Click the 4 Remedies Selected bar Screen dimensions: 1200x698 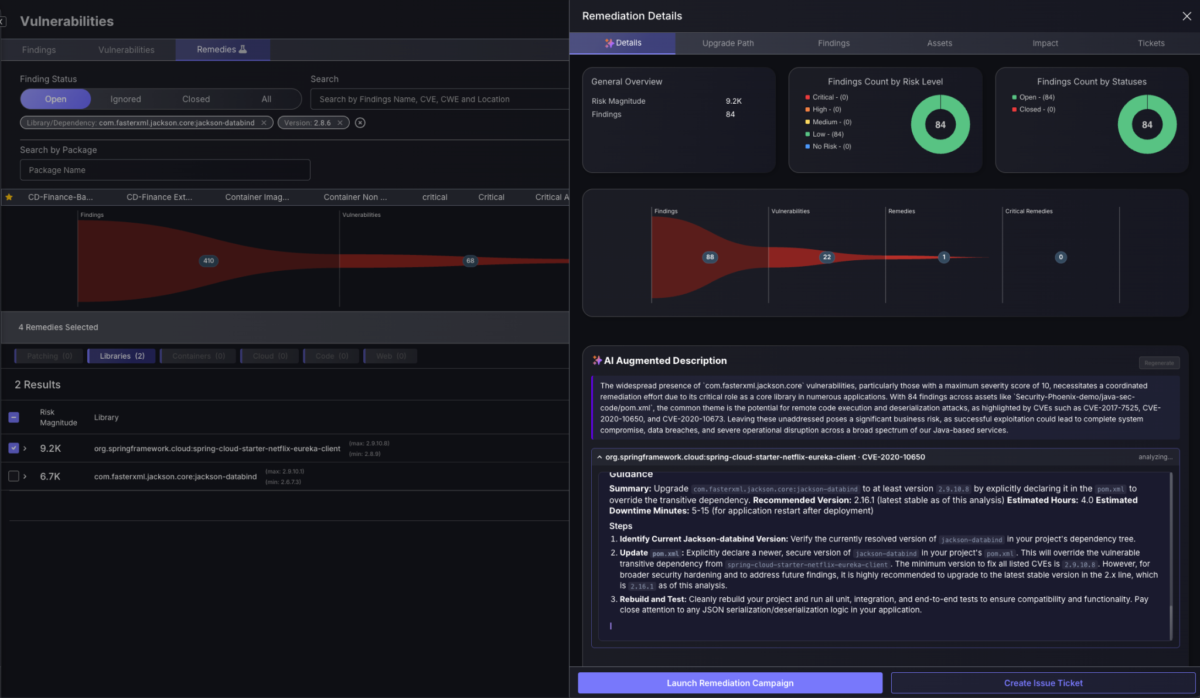point(285,327)
